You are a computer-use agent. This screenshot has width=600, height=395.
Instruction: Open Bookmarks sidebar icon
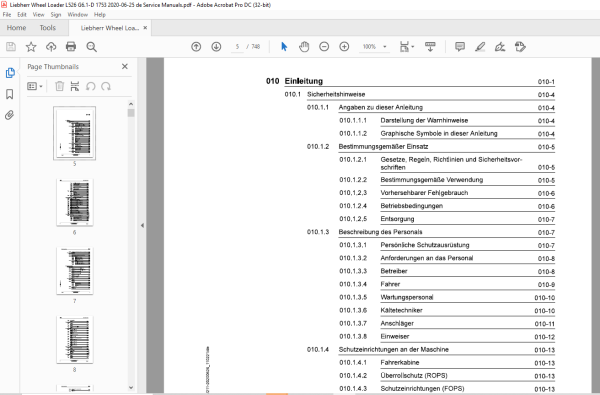tap(10, 94)
